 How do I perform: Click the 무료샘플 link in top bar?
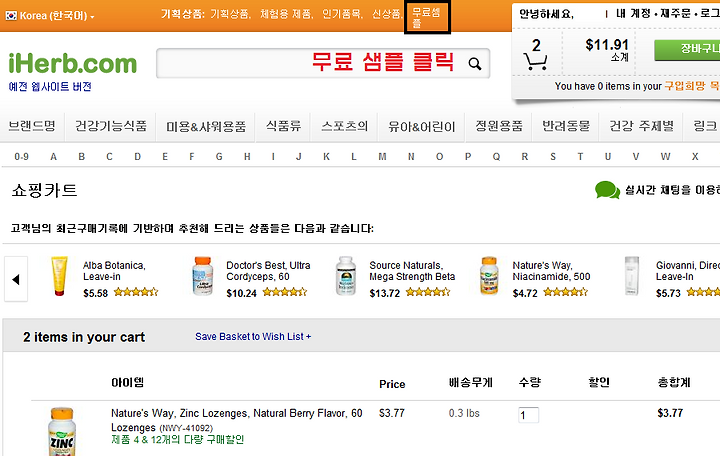426,17
